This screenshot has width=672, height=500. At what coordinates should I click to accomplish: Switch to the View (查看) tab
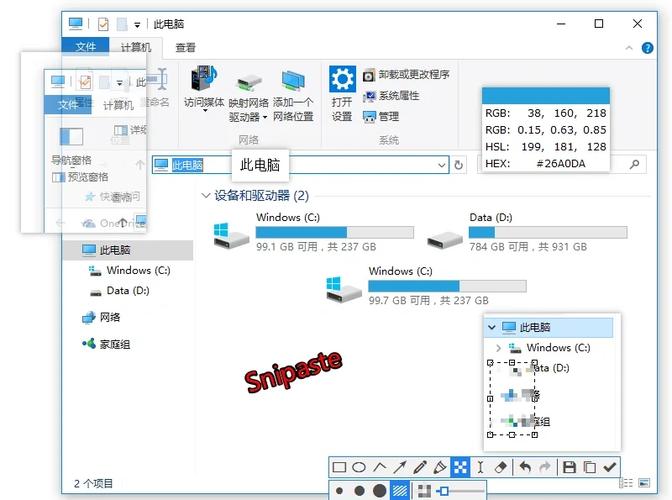click(186, 47)
